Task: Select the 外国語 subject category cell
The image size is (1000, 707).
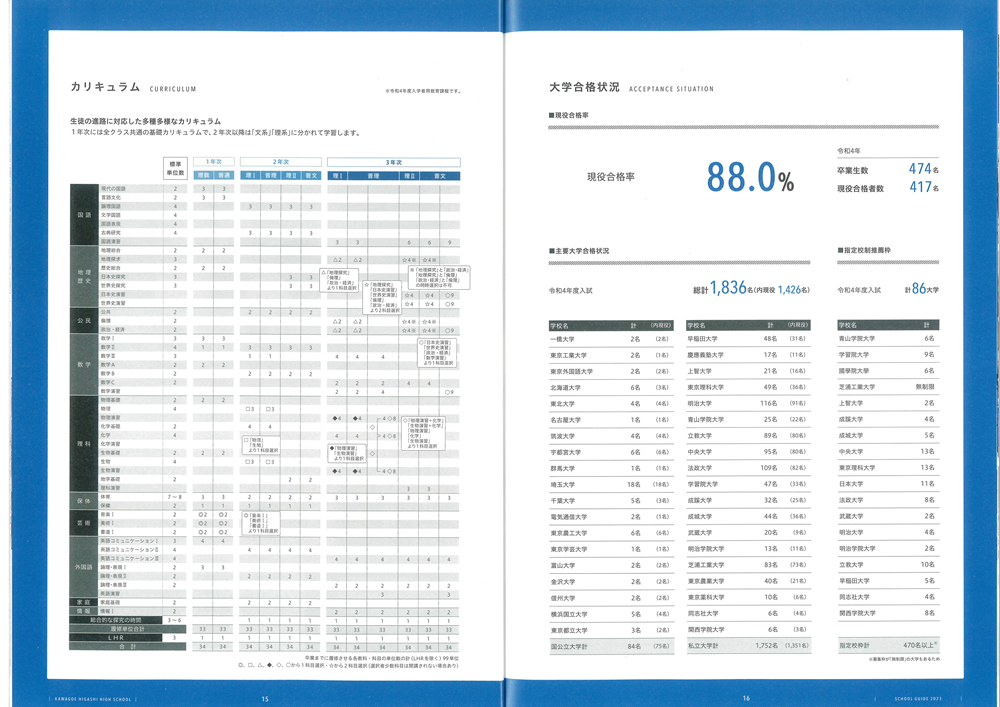Action: pos(84,567)
